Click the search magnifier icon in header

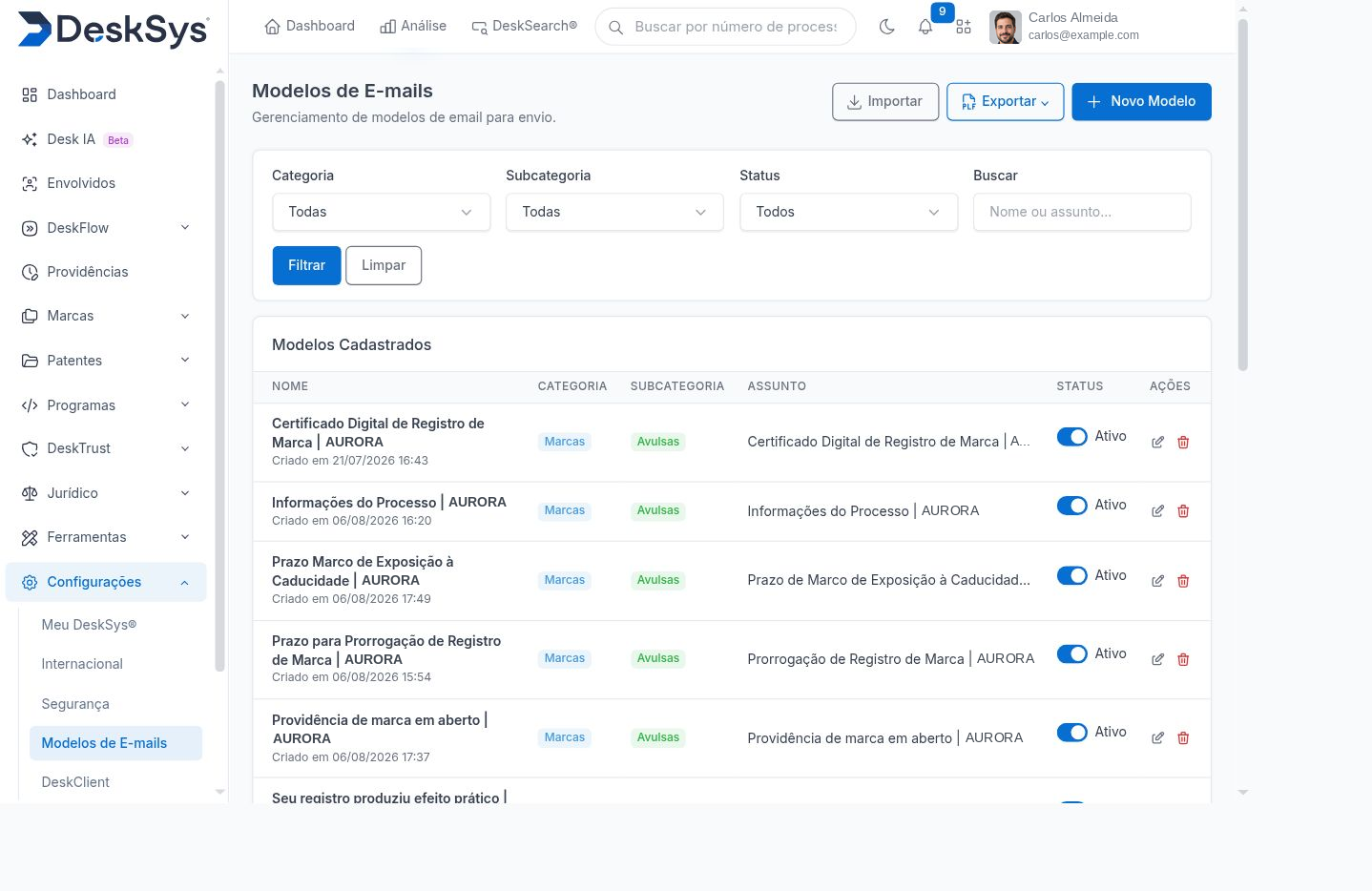pyautogui.click(x=616, y=27)
